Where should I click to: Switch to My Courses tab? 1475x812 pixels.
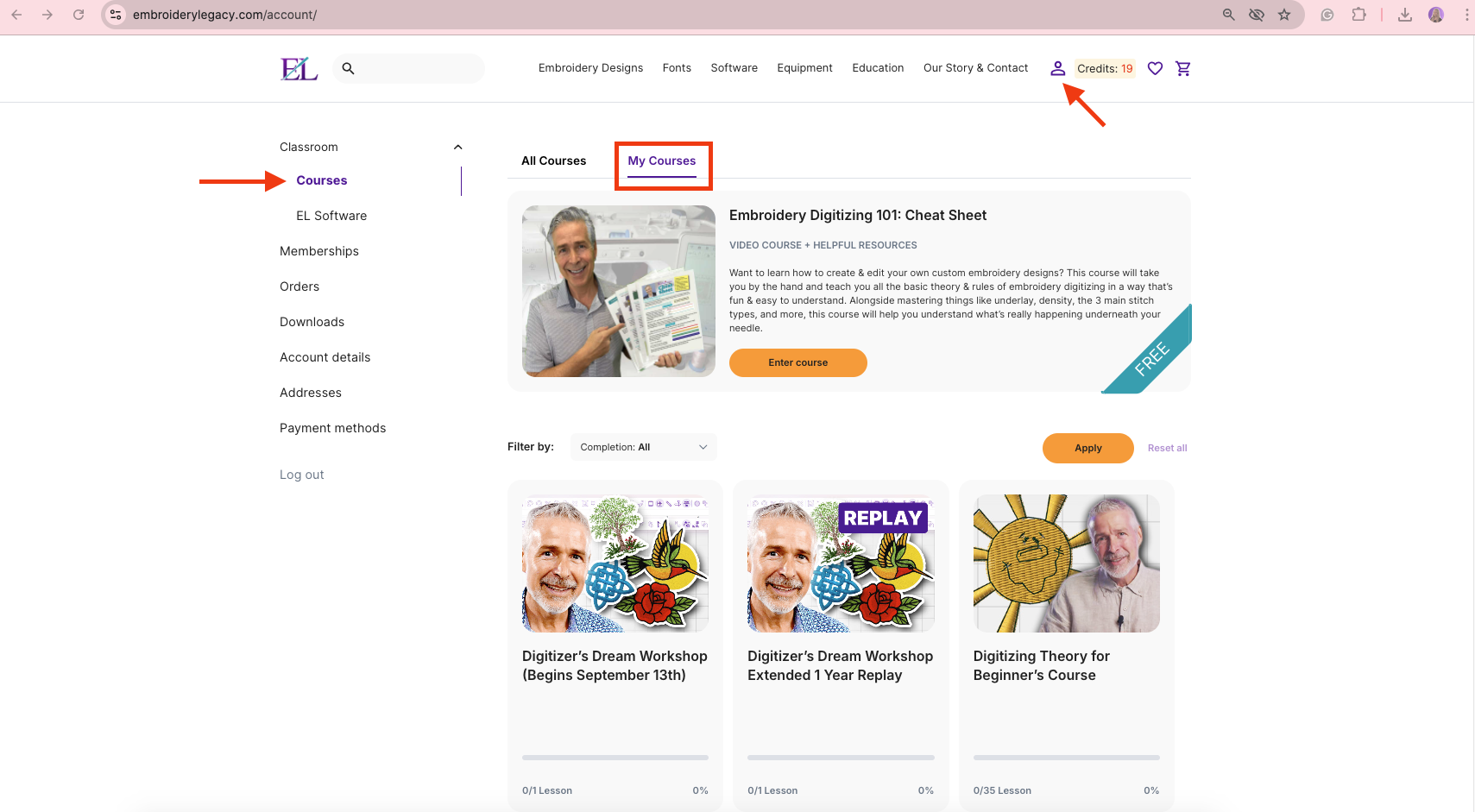[662, 161]
